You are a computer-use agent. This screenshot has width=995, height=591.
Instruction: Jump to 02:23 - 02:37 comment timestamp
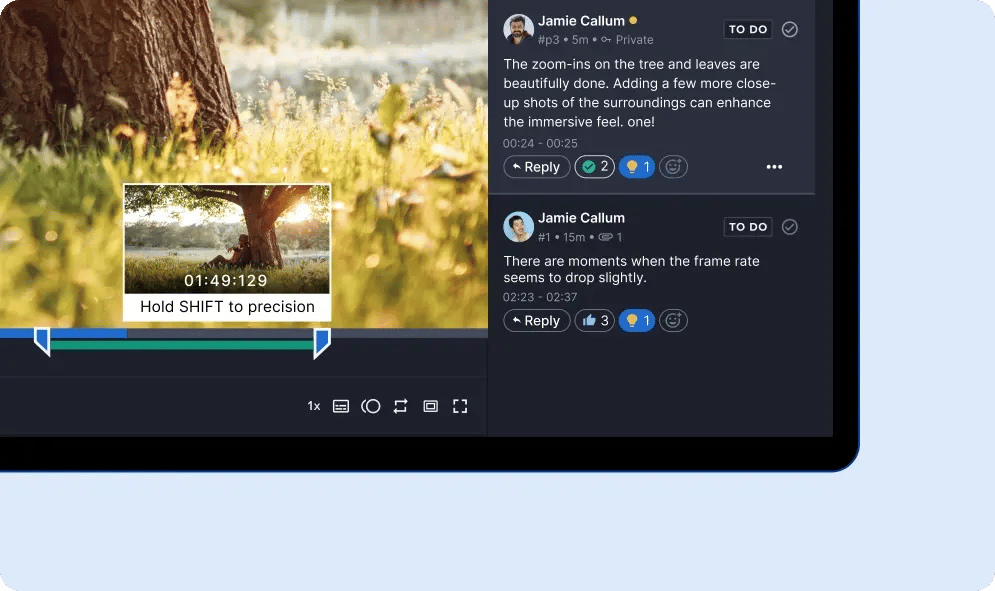[540, 297]
